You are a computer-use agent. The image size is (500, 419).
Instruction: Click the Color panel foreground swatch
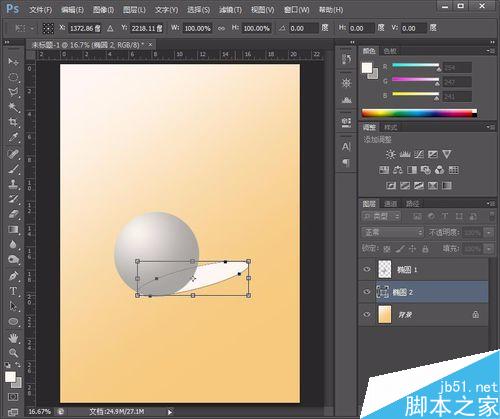click(367, 68)
